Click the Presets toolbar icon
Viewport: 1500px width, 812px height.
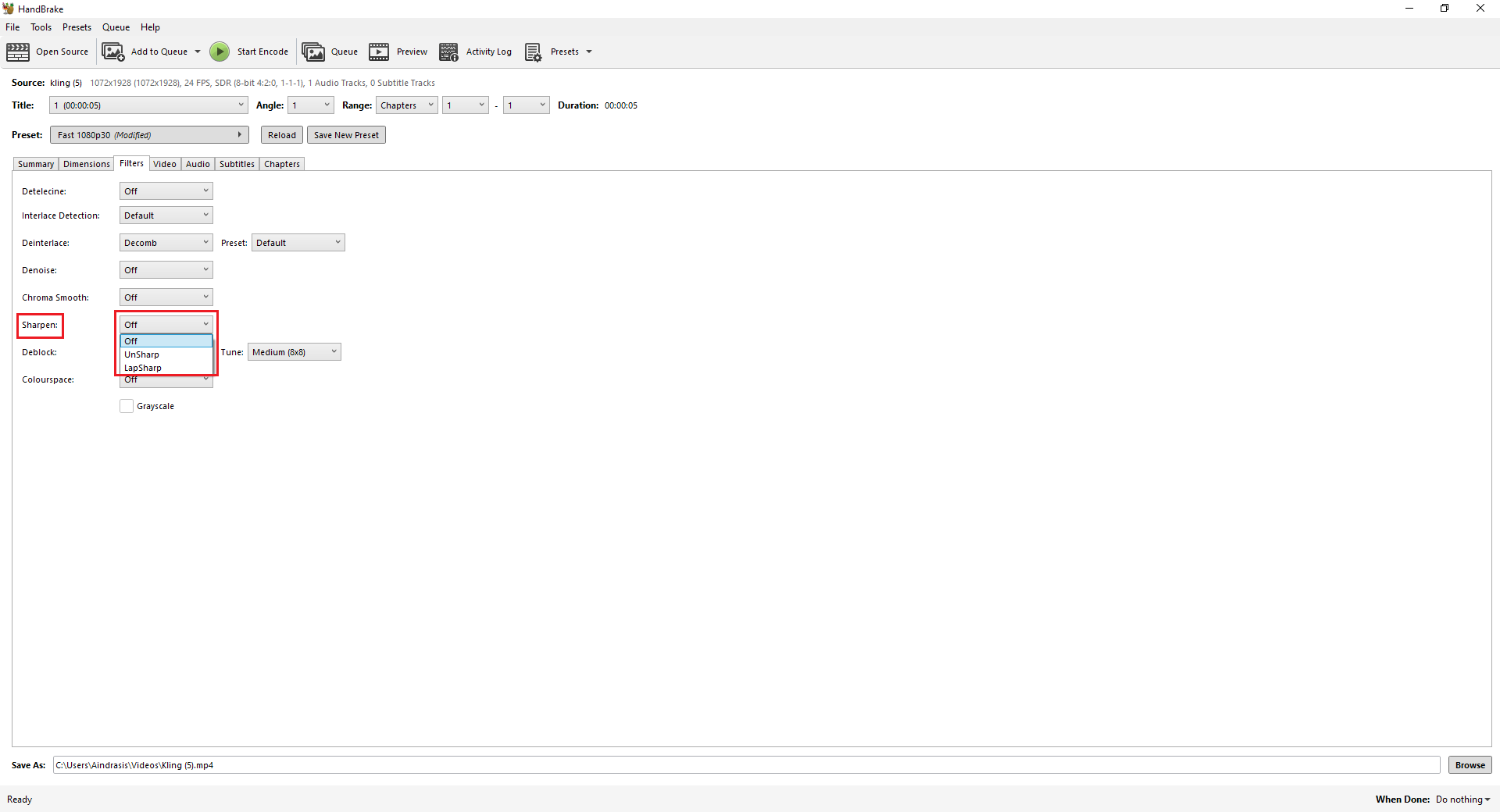[x=533, y=52]
